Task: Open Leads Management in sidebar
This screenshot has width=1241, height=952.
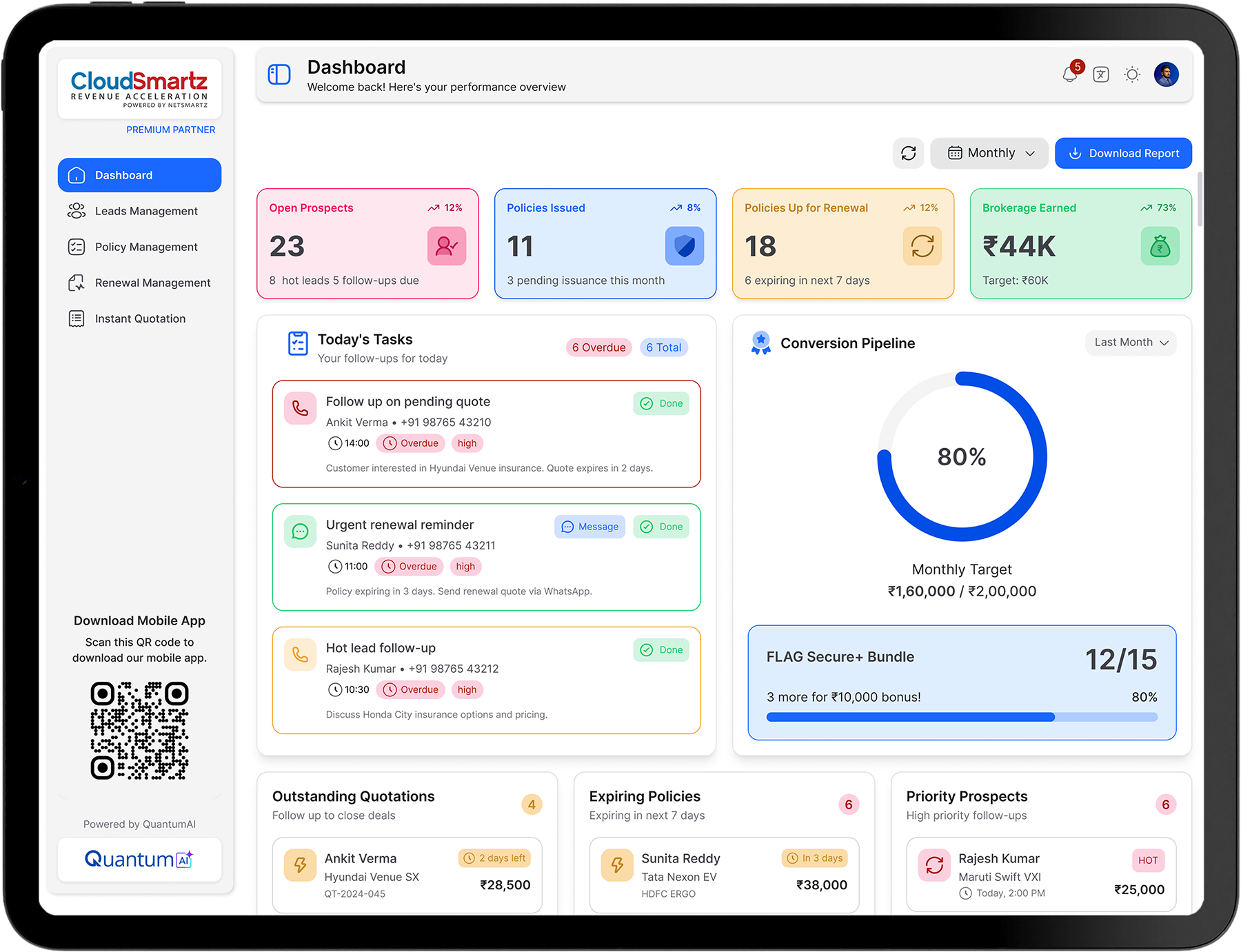Action: click(x=146, y=211)
